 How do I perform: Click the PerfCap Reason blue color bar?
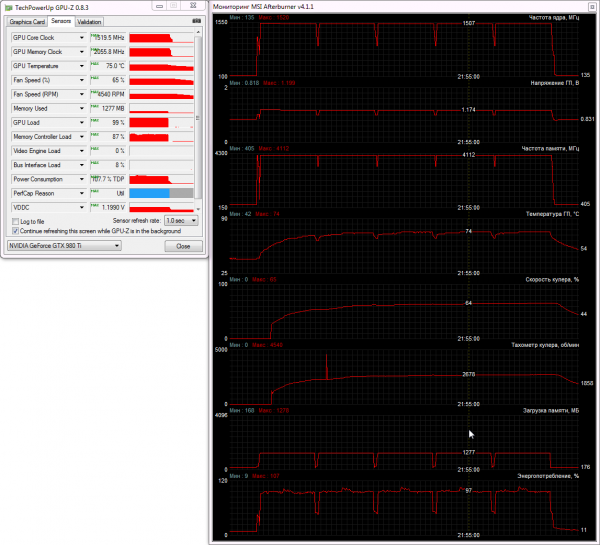tap(149, 193)
